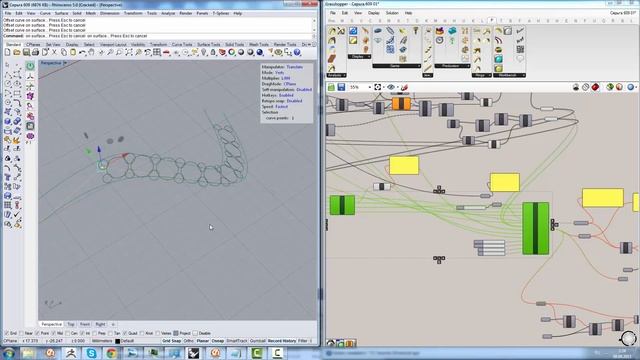Click the blue sphere icon at Grasshopper toolbar right
Screen dimensions: 640x360
tap(631, 87)
